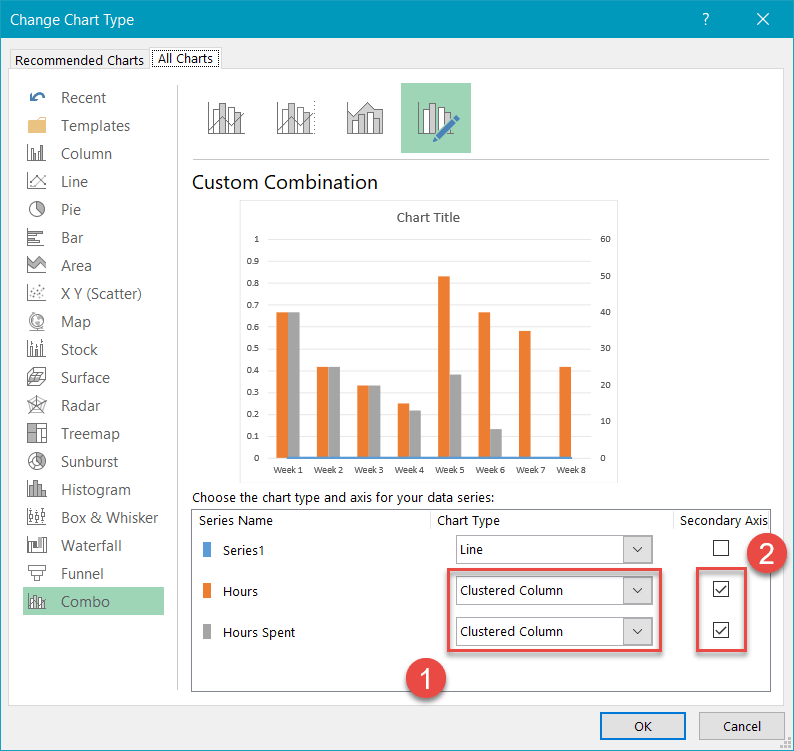The height and width of the screenshot is (751, 794).
Task: Choose the Funnel chart icon
Action: (x=36, y=573)
